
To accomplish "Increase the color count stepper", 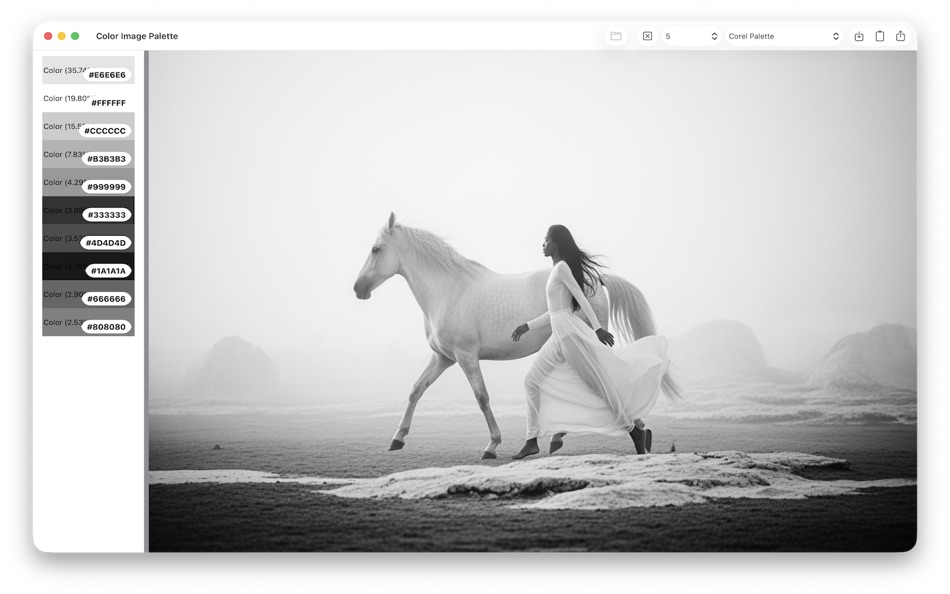I will pyautogui.click(x=713, y=32).
